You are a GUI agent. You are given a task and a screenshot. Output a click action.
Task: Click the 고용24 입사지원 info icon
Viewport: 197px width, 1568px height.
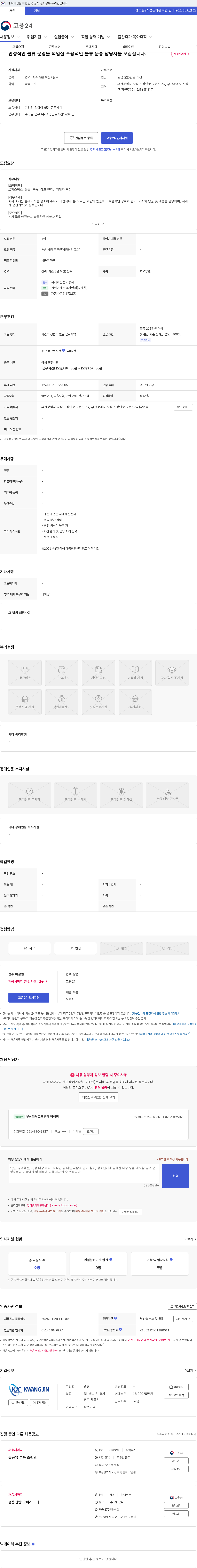click(x=171, y=1259)
